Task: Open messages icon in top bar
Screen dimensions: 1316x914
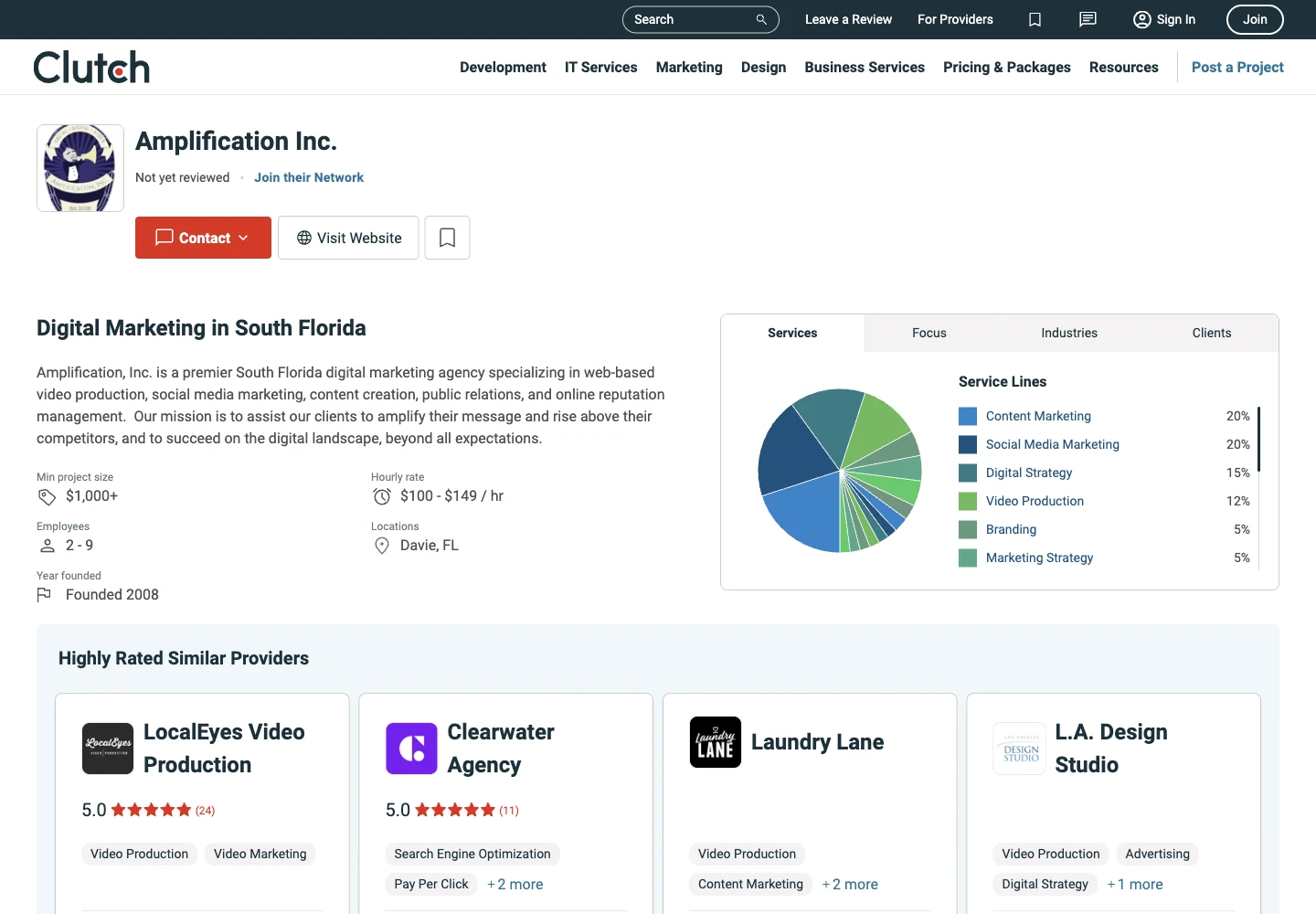Action: [1088, 19]
